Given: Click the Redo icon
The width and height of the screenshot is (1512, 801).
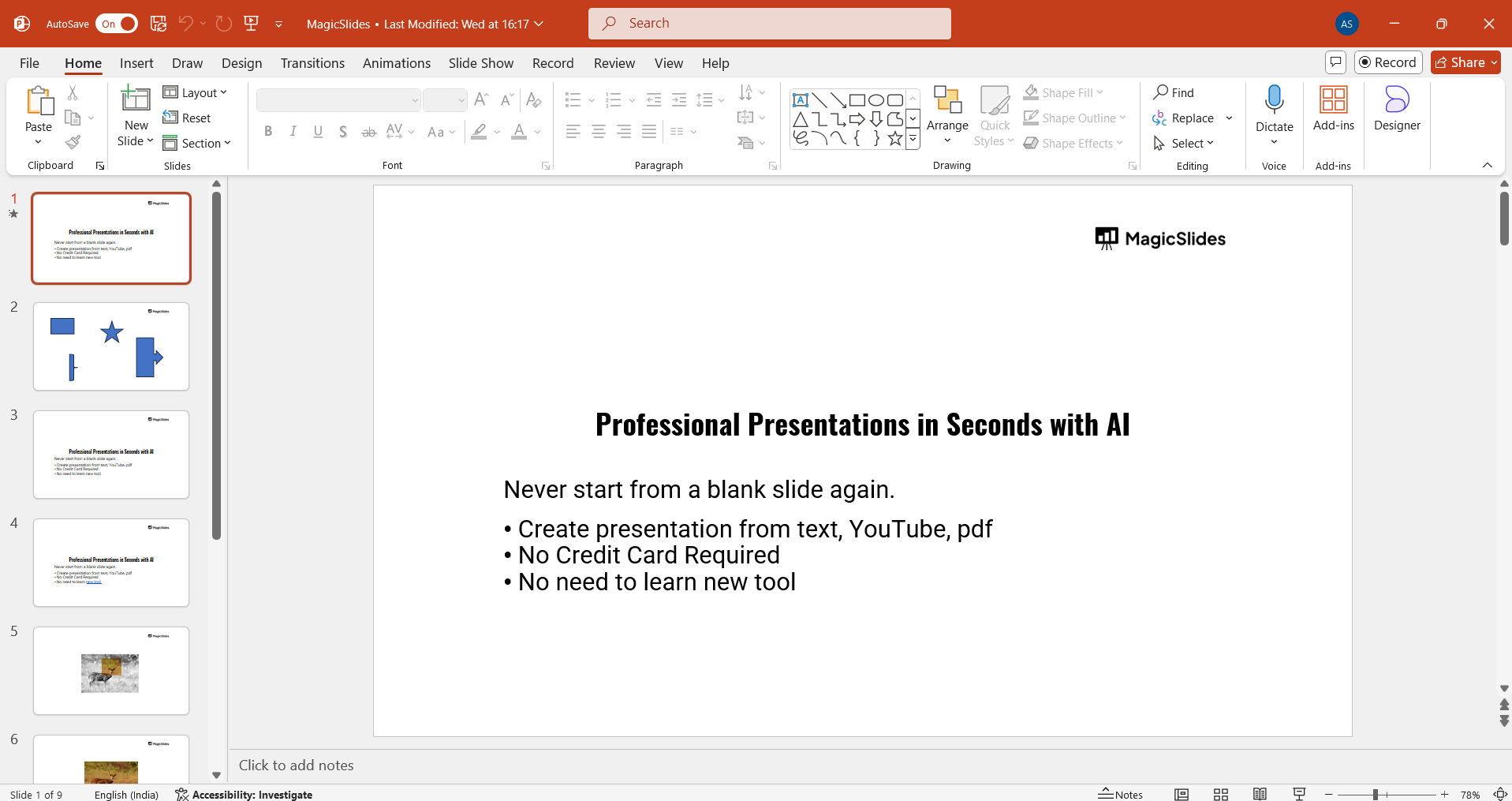Looking at the screenshot, I should (x=224, y=24).
